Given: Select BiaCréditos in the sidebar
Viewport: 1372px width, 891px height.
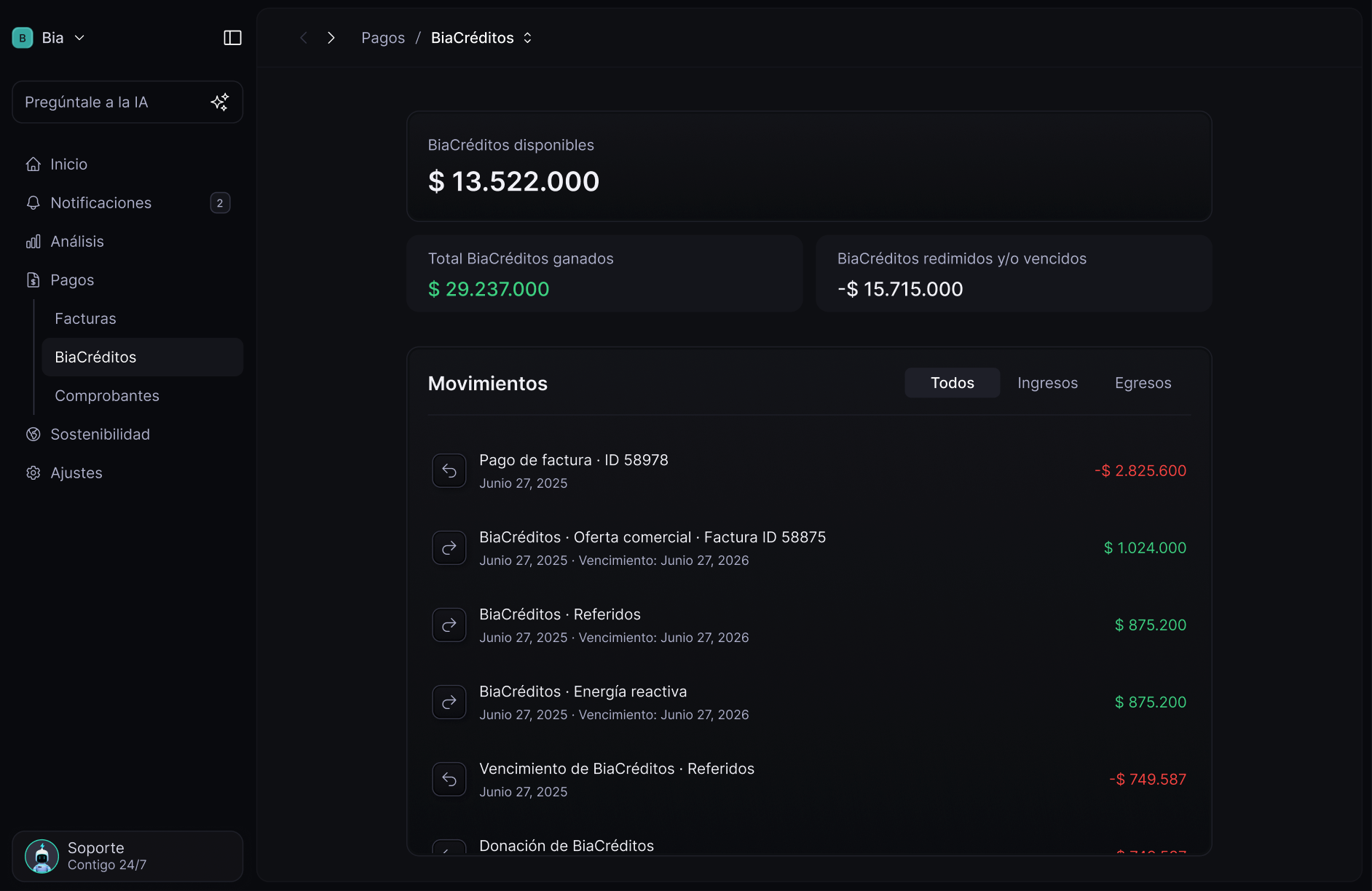Looking at the screenshot, I should [142, 357].
